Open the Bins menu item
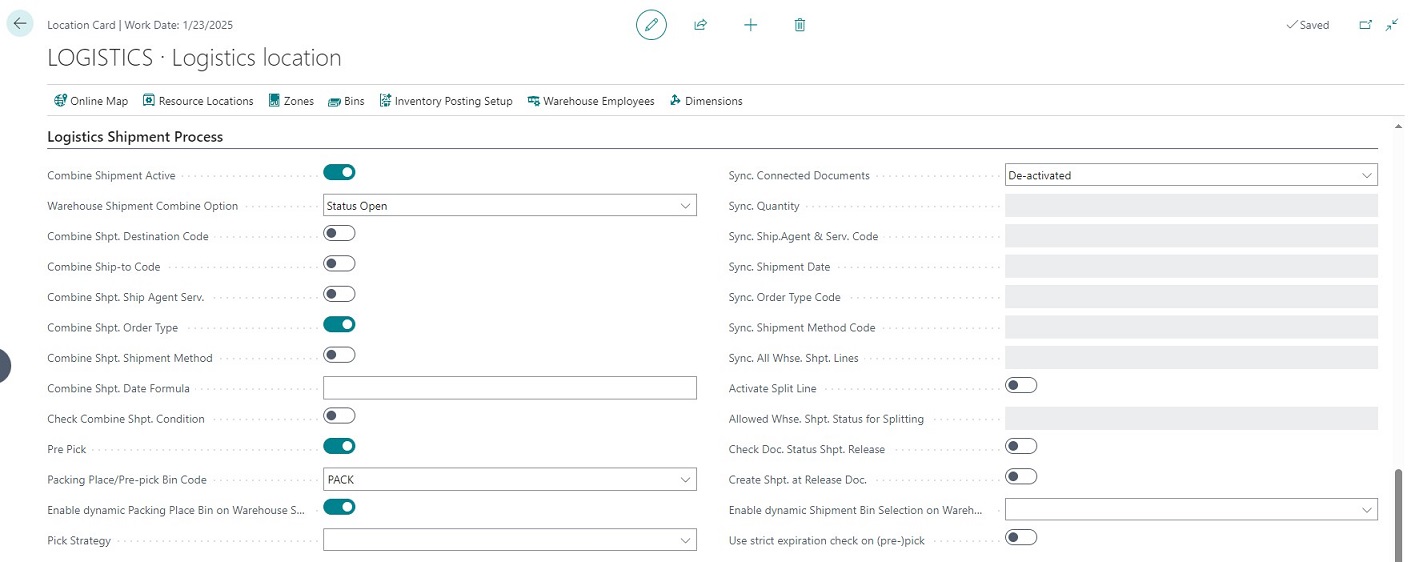The width and height of the screenshot is (1419, 562). [x=346, y=101]
